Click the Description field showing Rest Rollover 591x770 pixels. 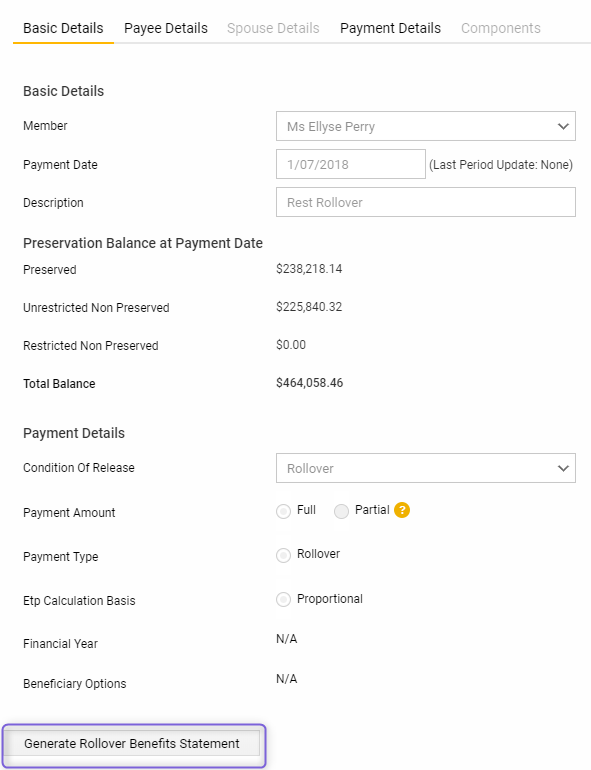(425, 202)
